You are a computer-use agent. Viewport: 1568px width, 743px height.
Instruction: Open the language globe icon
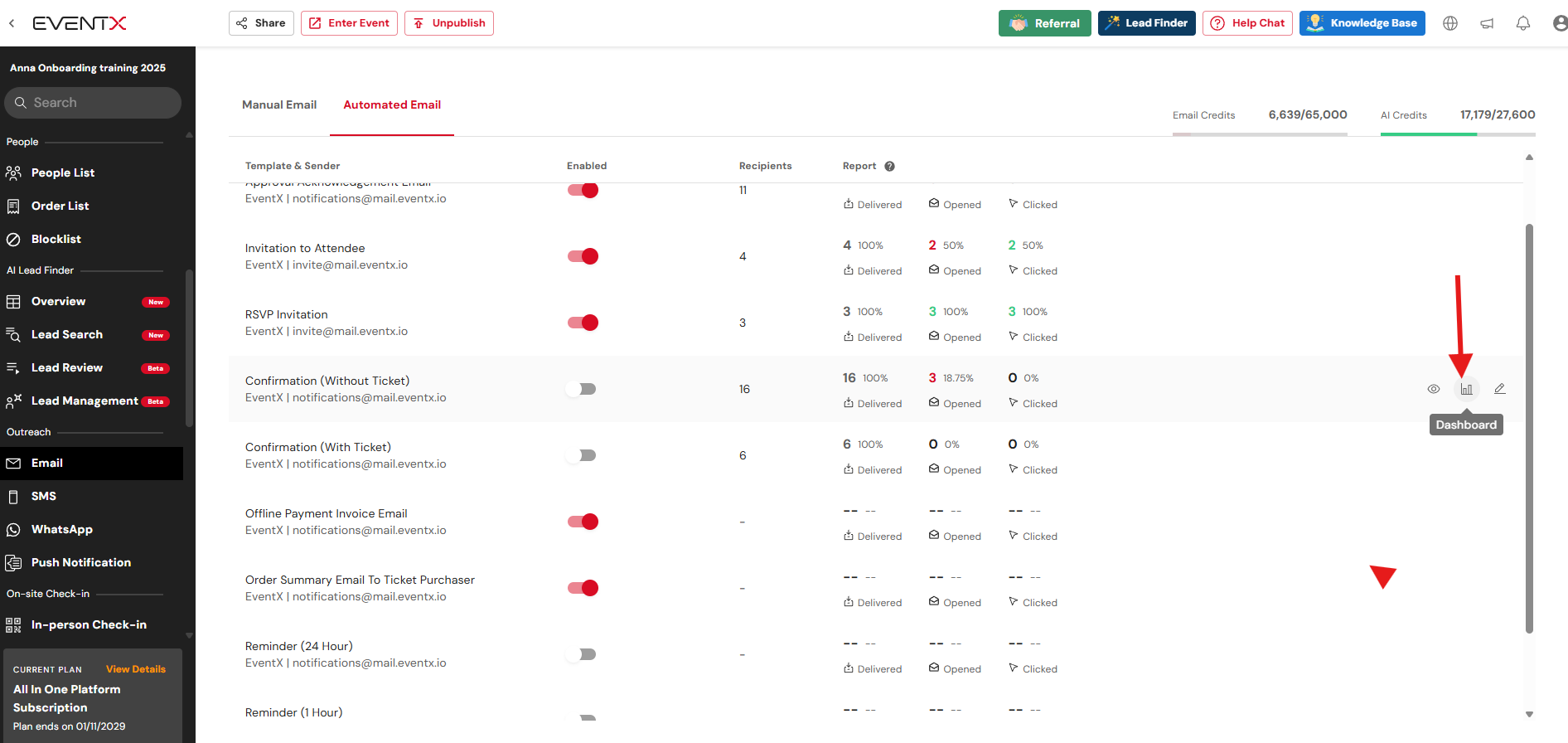tap(1449, 23)
